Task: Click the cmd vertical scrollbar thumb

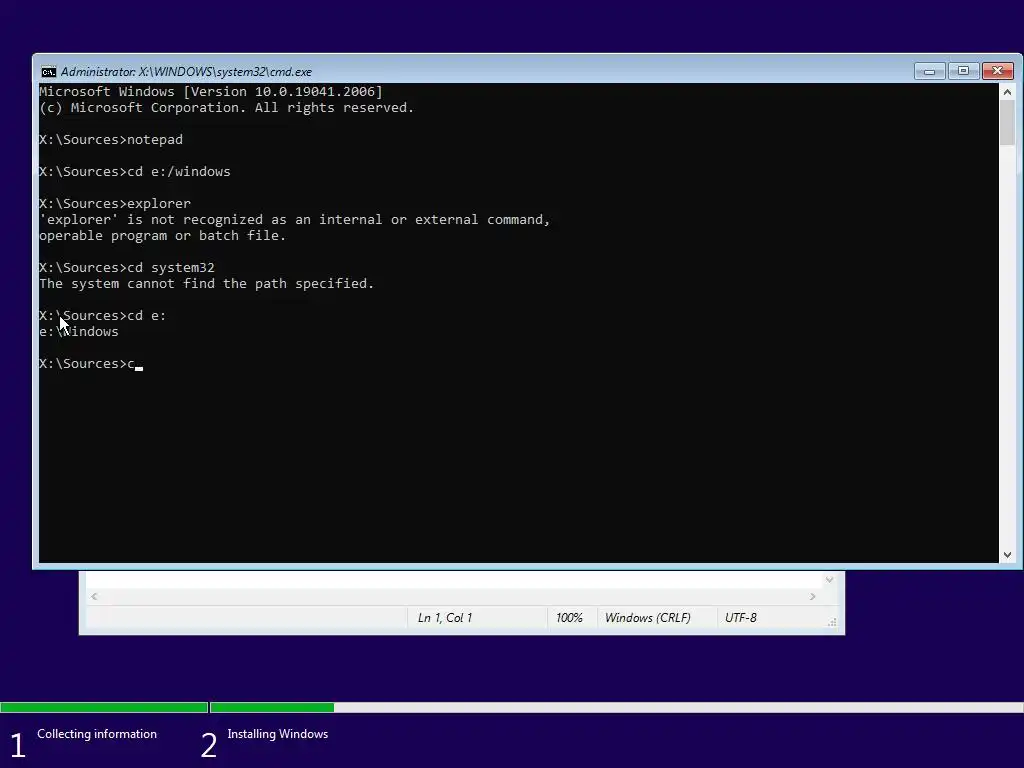Action: click(x=1007, y=123)
